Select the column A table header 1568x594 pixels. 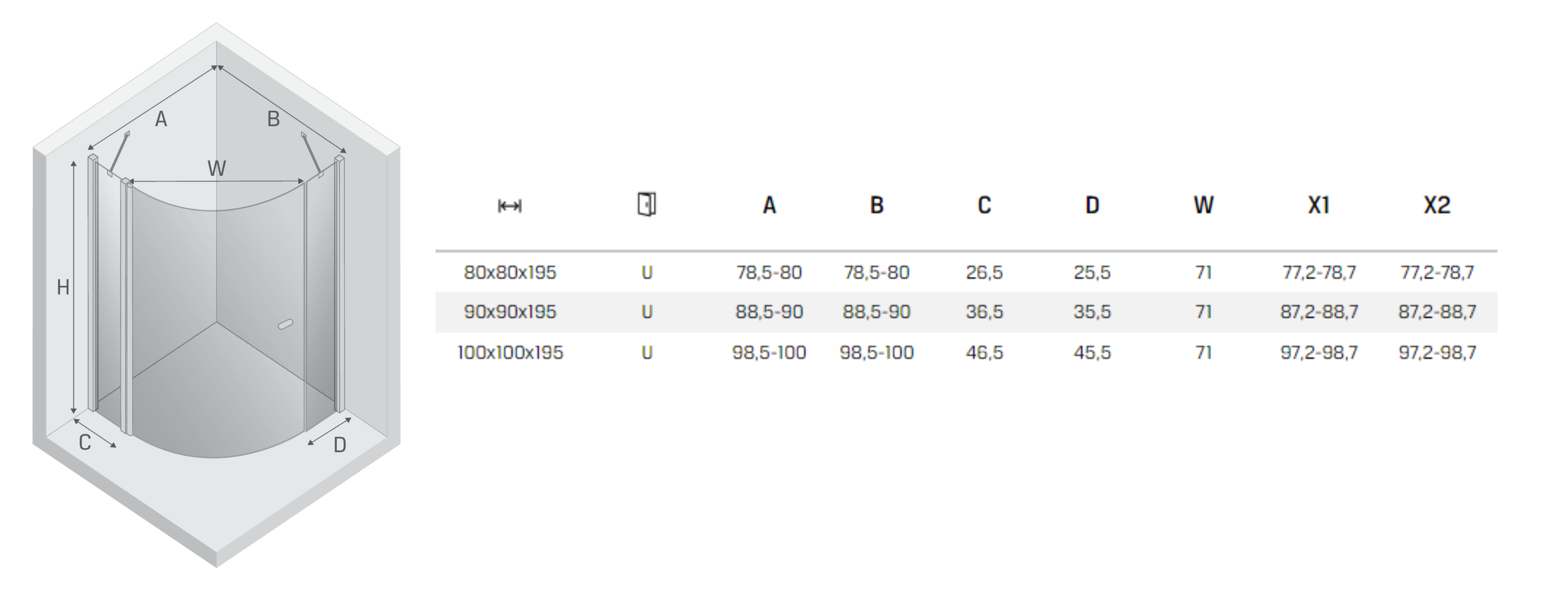[x=770, y=206]
